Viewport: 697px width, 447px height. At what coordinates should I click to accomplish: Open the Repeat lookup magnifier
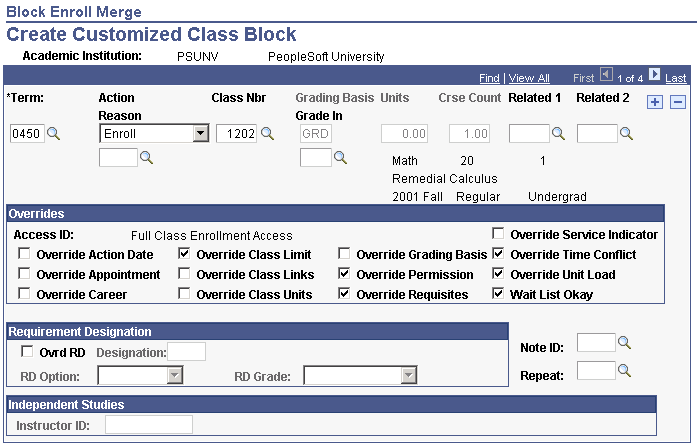coord(625,370)
